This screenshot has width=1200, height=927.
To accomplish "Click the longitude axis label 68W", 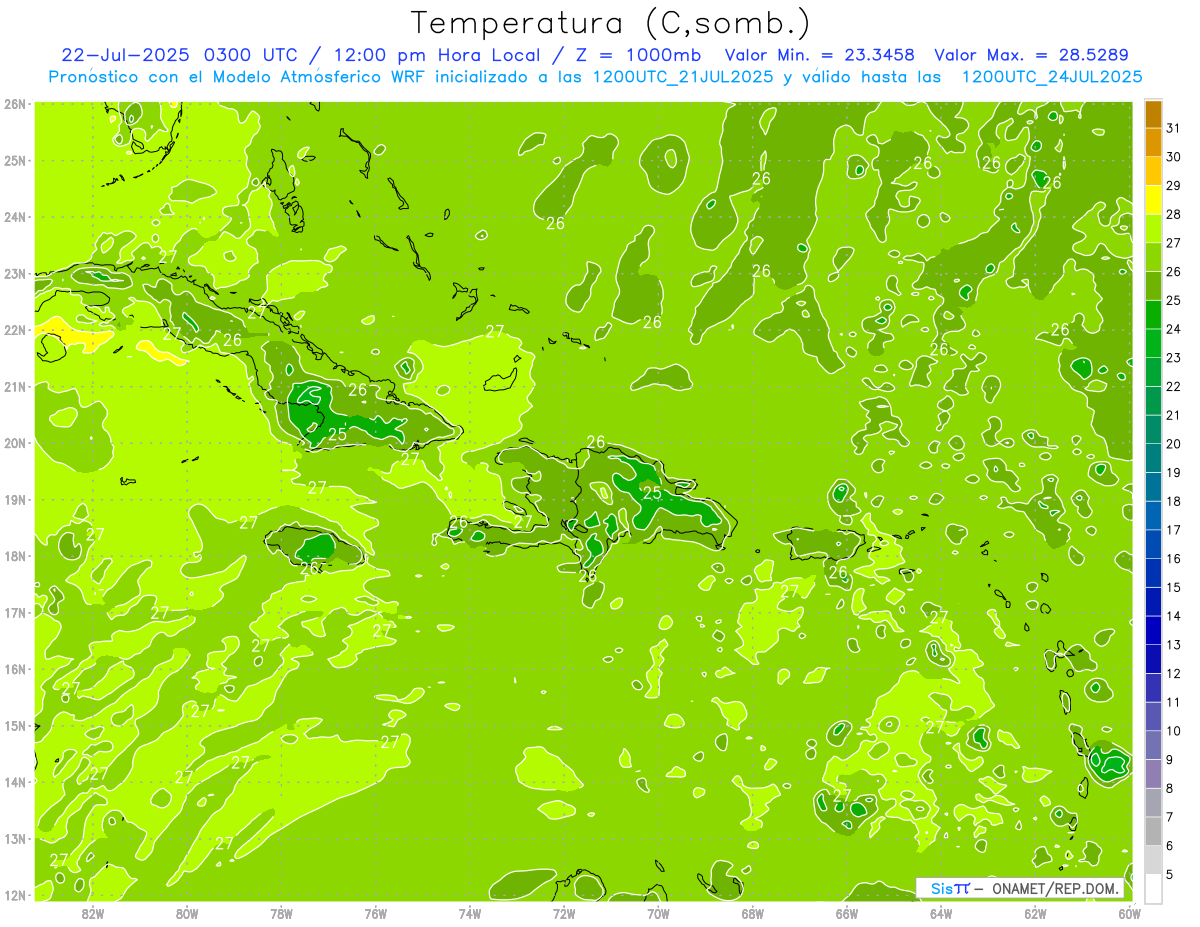I will point(753,913).
